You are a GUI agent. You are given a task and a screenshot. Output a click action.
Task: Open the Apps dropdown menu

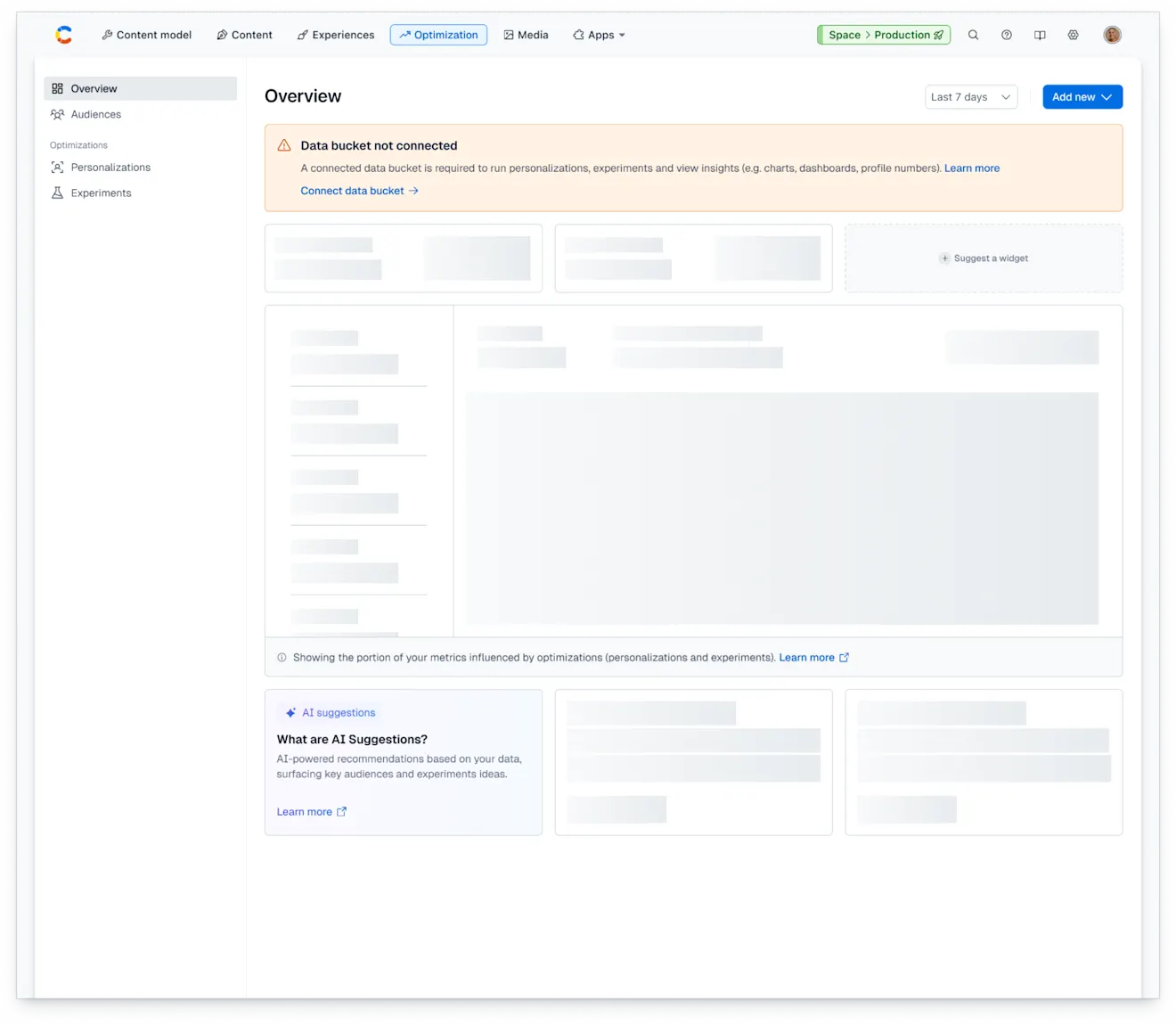pos(599,35)
